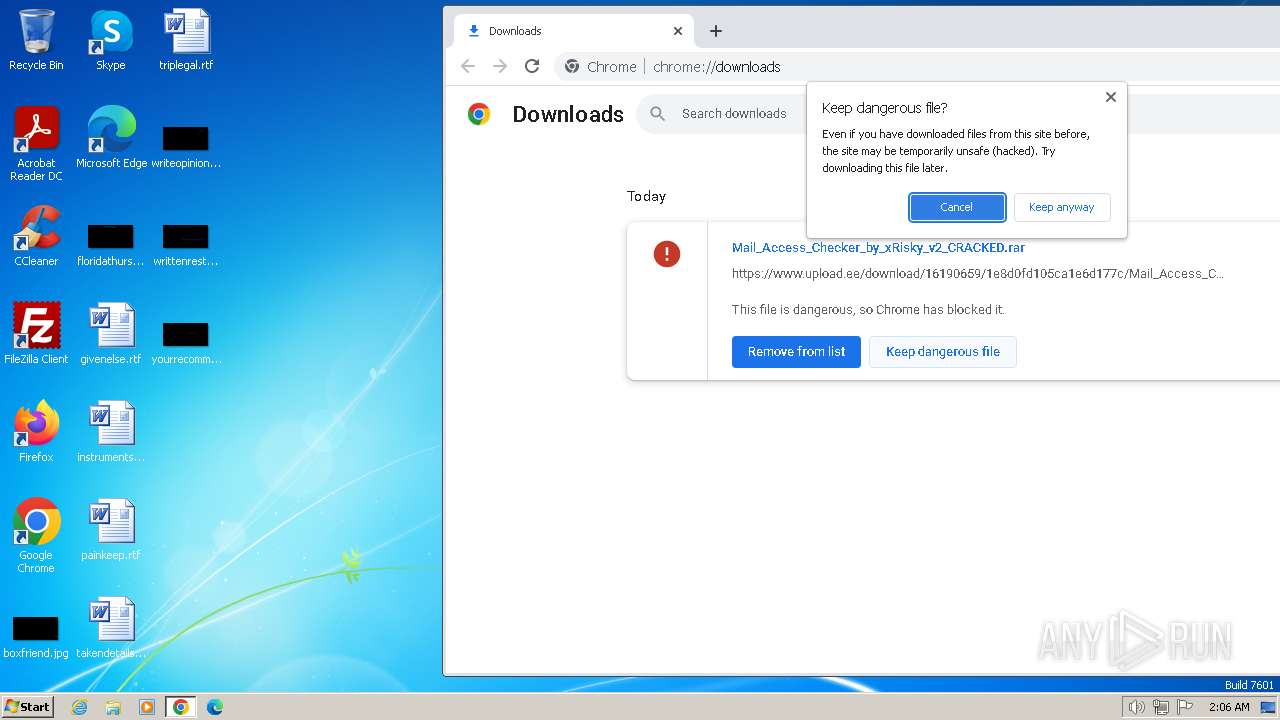
Task: Click the Chrome logo beside Downloads
Action: (x=479, y=114)
